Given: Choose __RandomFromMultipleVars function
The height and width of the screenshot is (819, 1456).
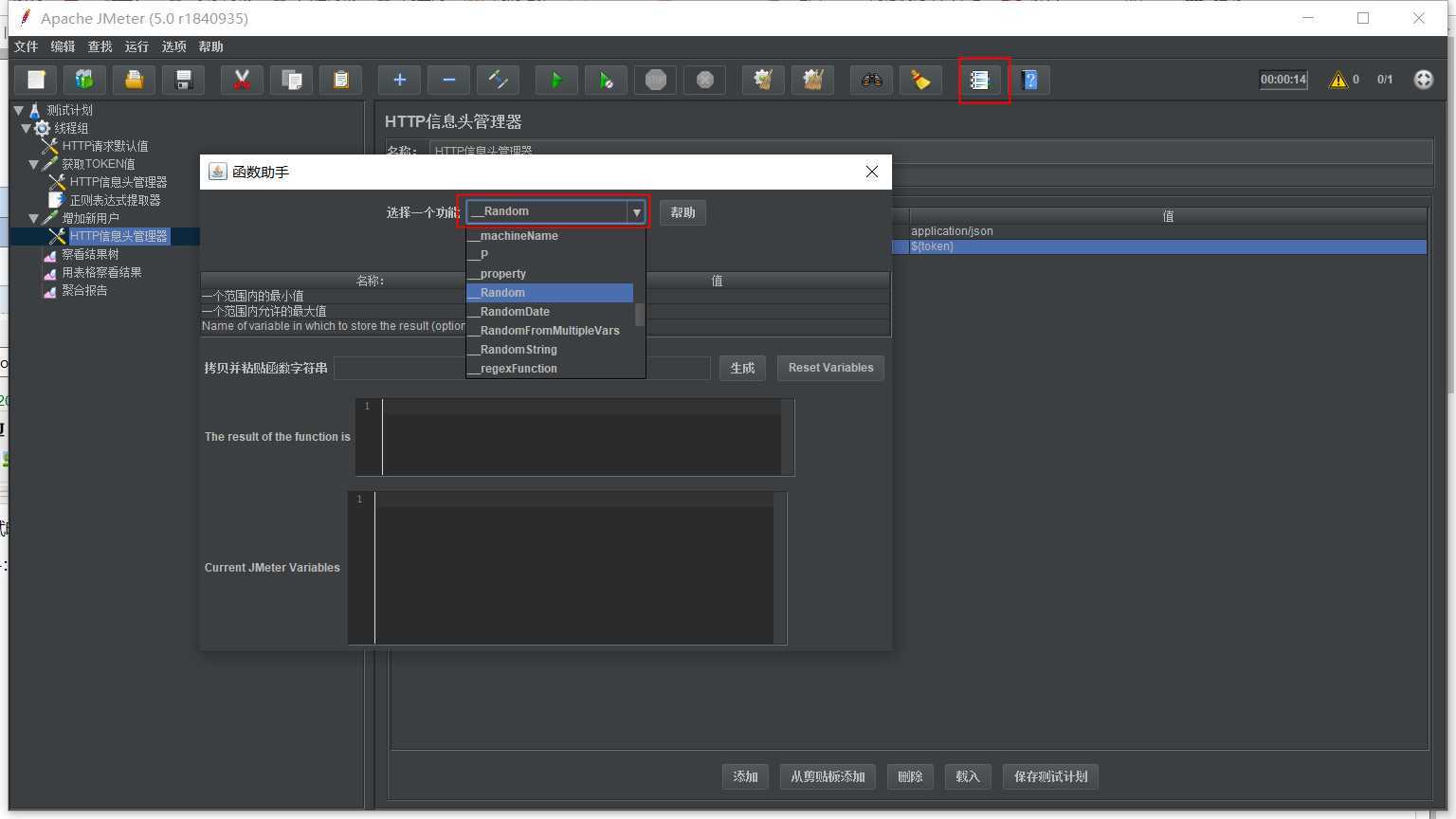Looking at the screenshot, I should (x=550, y=331).
